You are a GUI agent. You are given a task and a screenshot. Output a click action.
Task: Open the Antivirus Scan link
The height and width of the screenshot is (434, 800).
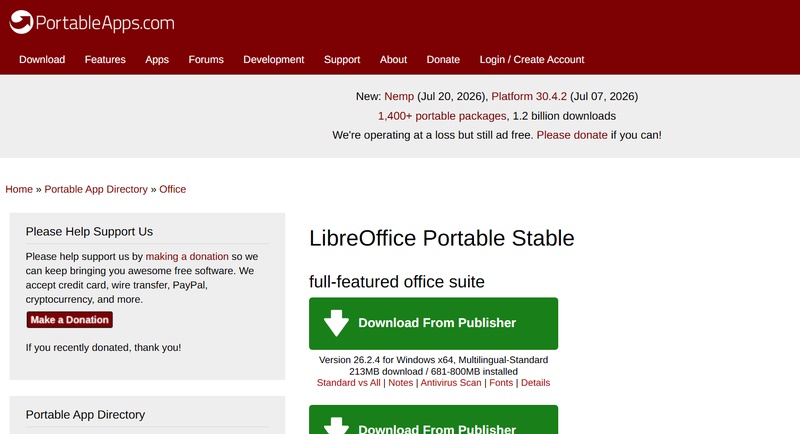tap(451, 382)
